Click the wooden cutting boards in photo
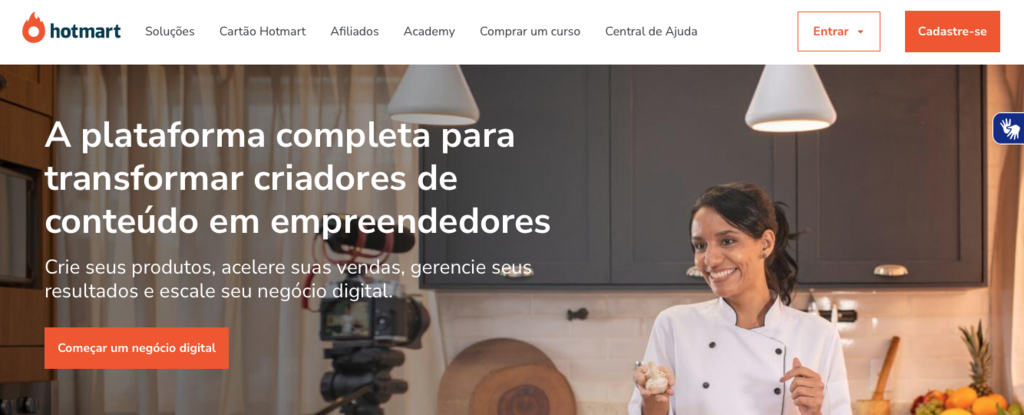Image resolution: width=1024 pixels, height=415 pixels. click(506, 377)
